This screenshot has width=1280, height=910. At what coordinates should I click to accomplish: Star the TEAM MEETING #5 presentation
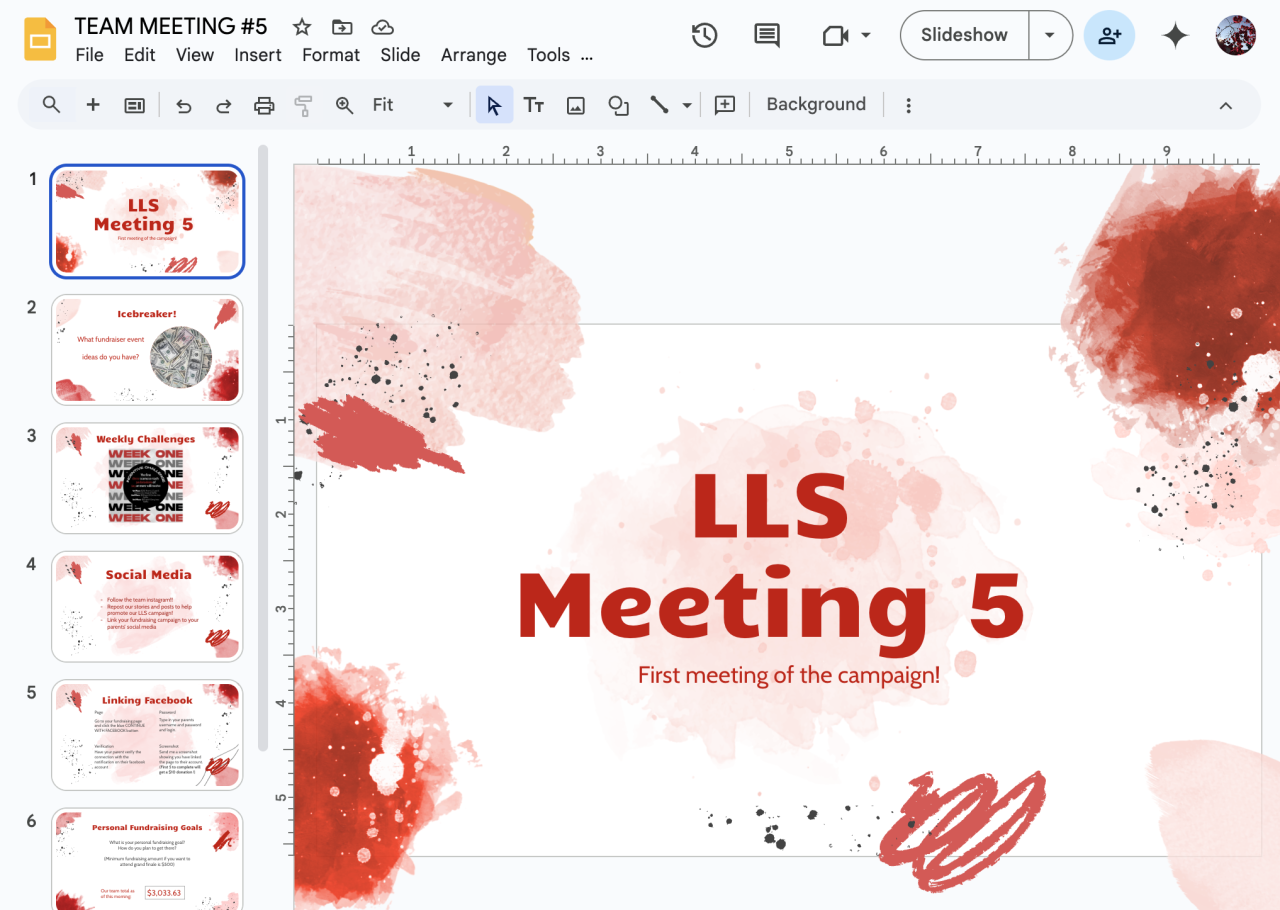tap(301, 27)
